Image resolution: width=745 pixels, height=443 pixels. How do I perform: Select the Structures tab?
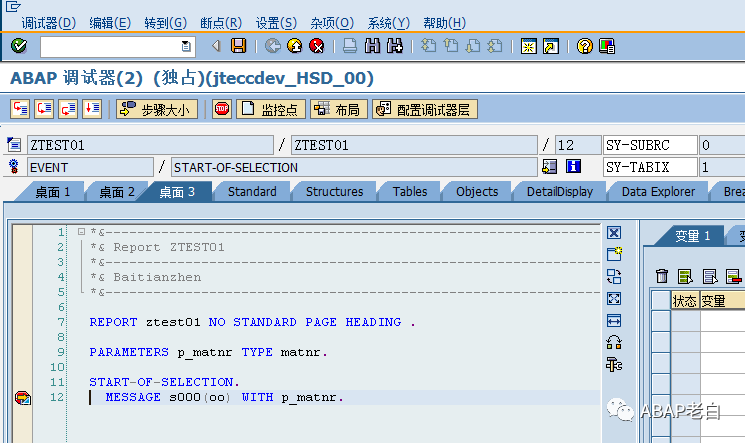pos(334,192)
